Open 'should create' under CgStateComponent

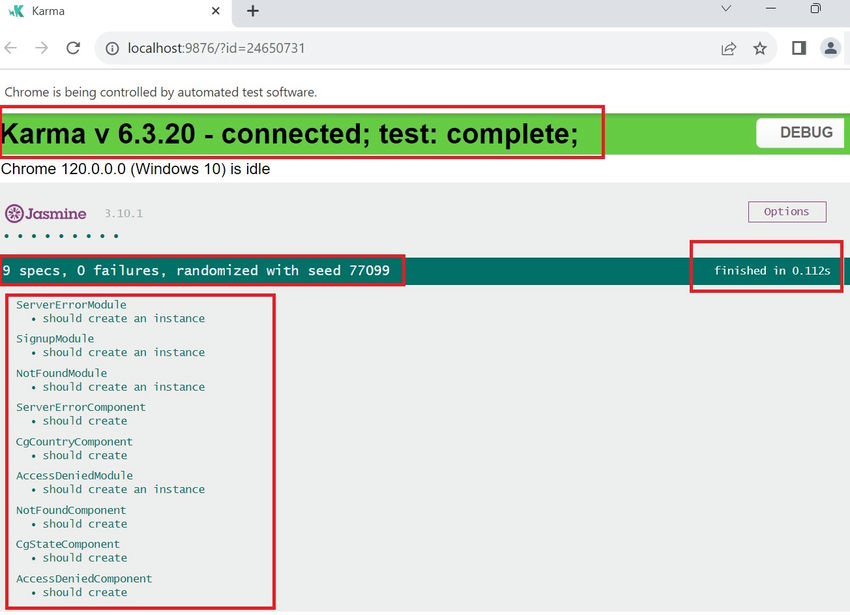(x=85, y=558)
